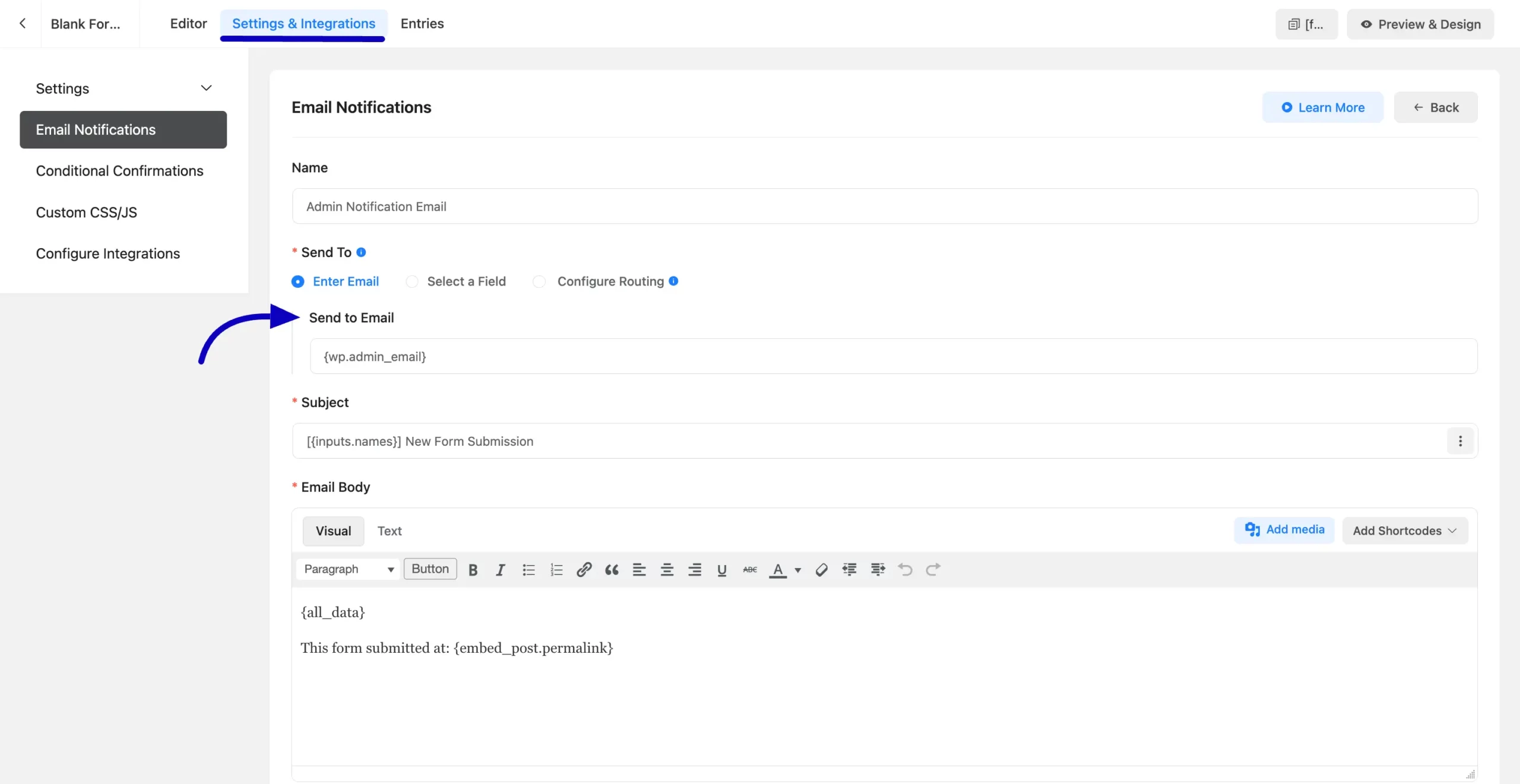Align text right
This screenshot has width=1520, height=784.
tap(695, 570)
